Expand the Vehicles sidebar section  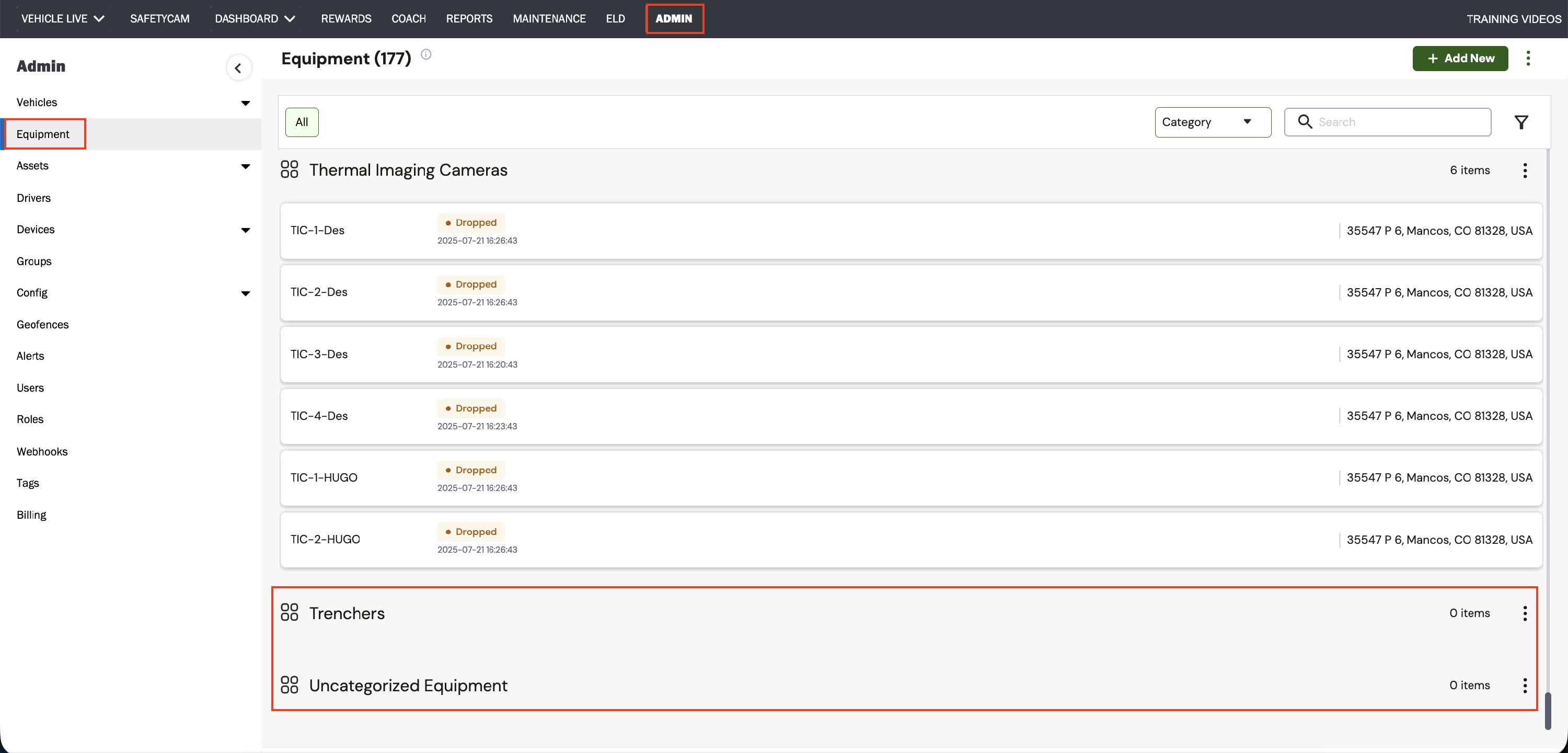[245, 103]
